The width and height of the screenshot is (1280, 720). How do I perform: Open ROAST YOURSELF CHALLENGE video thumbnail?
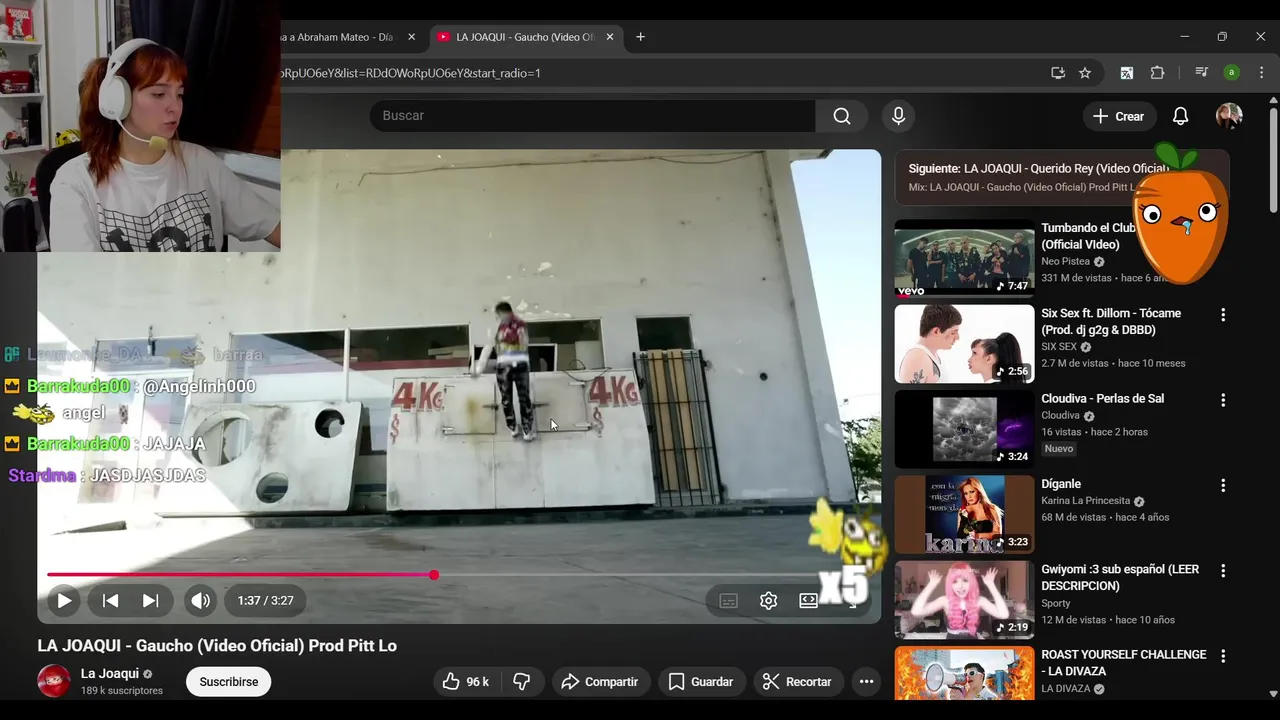[x=964, y=673]
